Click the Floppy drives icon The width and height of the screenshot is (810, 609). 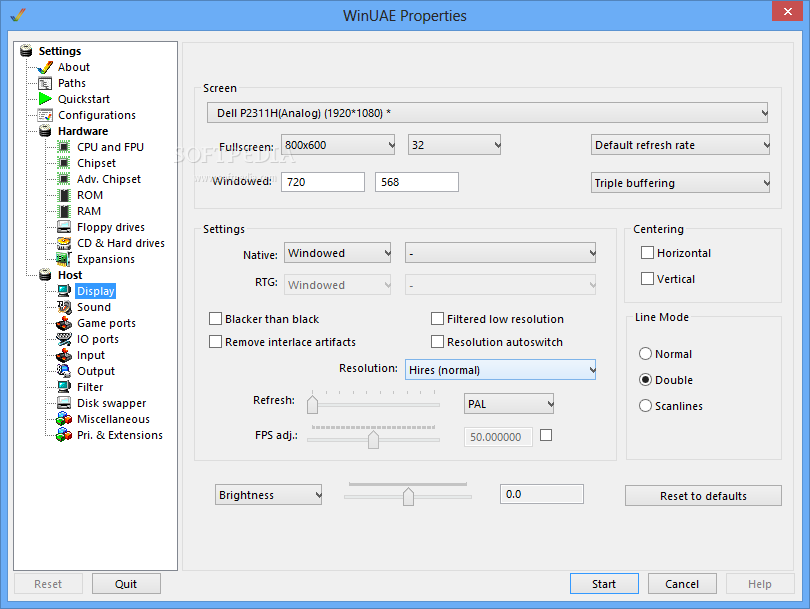tap(64, 227)
